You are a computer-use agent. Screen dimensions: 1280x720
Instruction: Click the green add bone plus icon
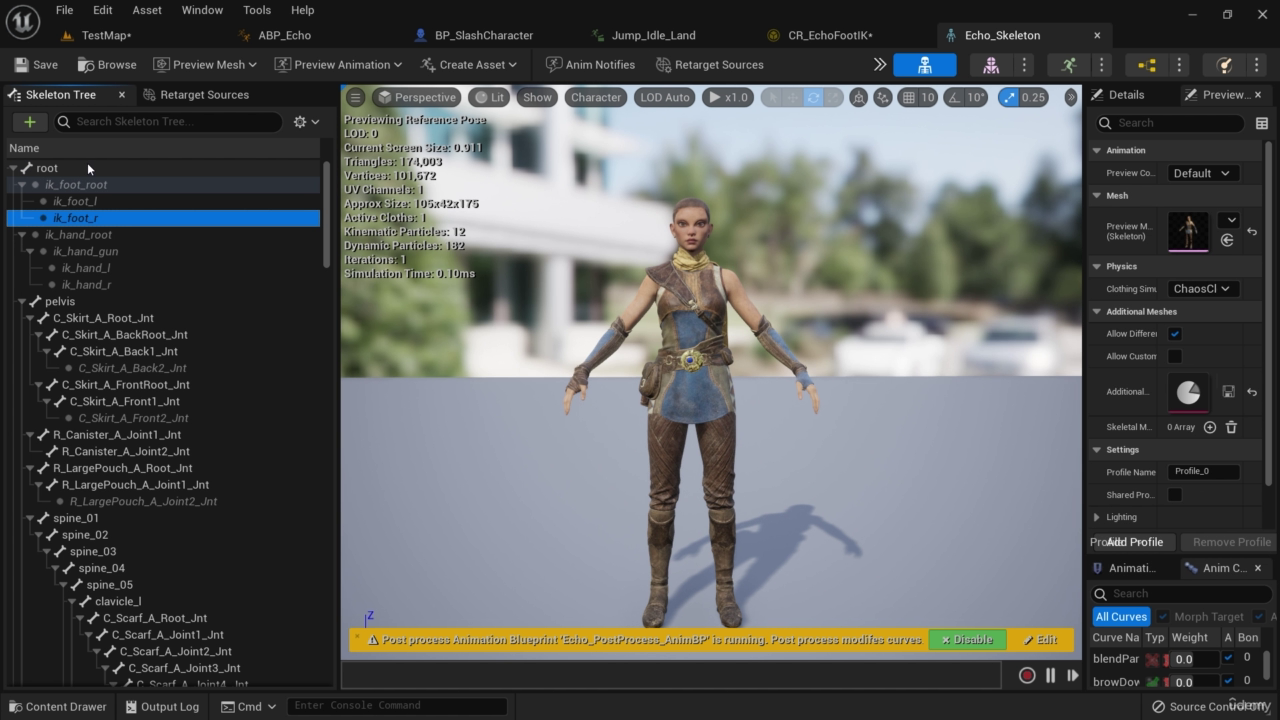(30, 122)
